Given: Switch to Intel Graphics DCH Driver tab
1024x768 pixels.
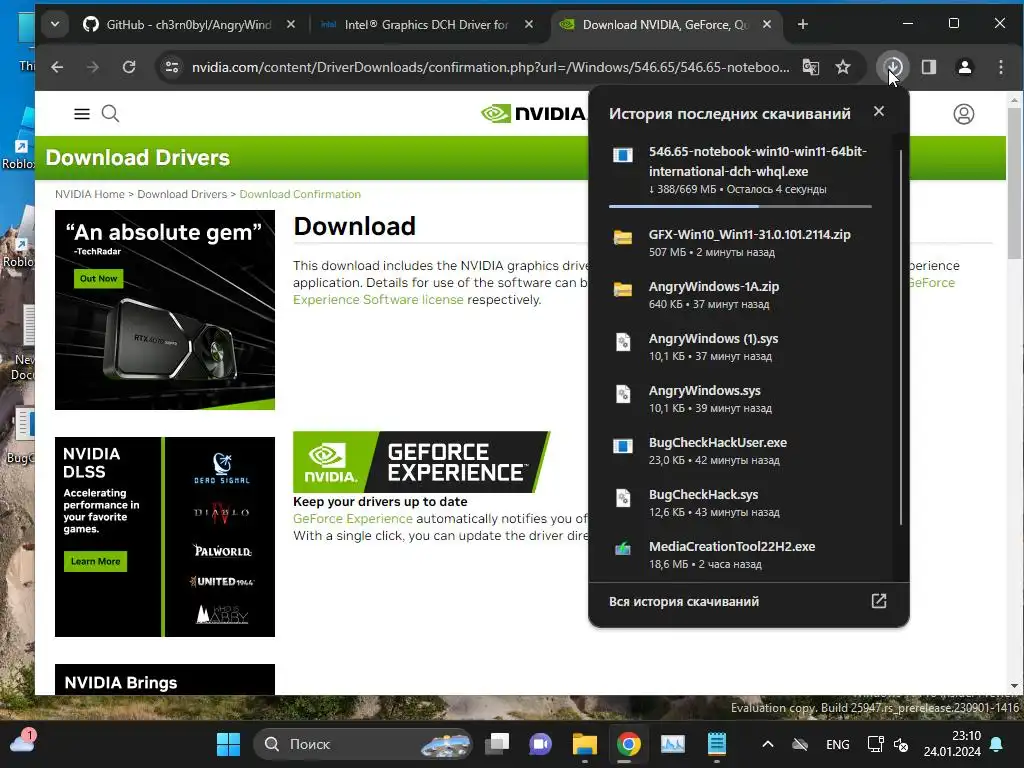Looking at the screenshot, I should coord(427,24).
